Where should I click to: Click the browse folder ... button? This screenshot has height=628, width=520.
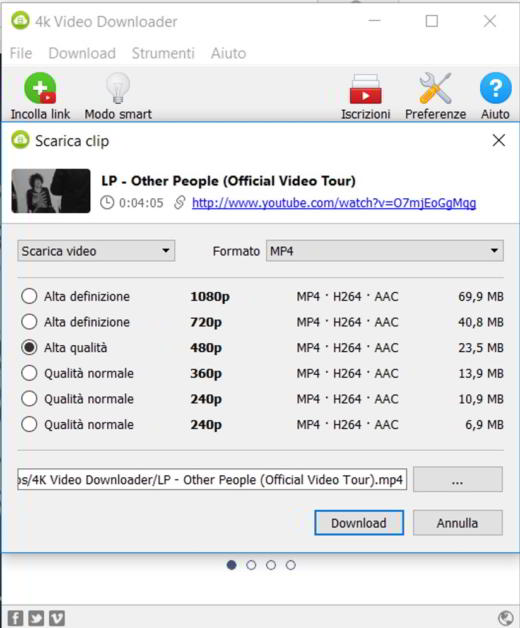click(x=458, y=479)
